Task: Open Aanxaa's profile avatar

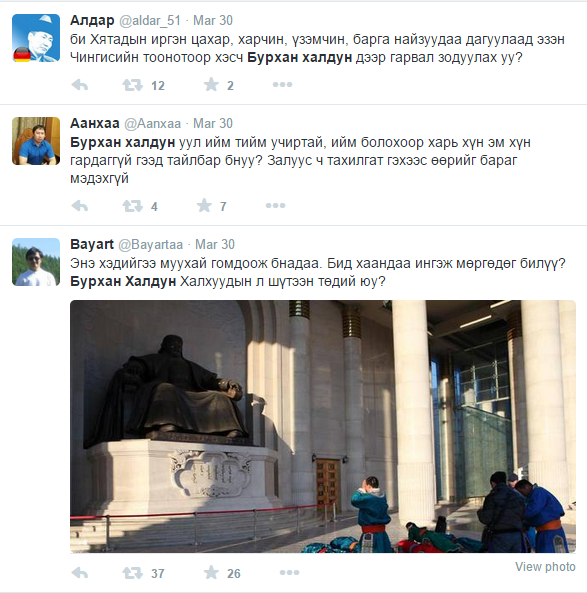Action: [36, 141]
